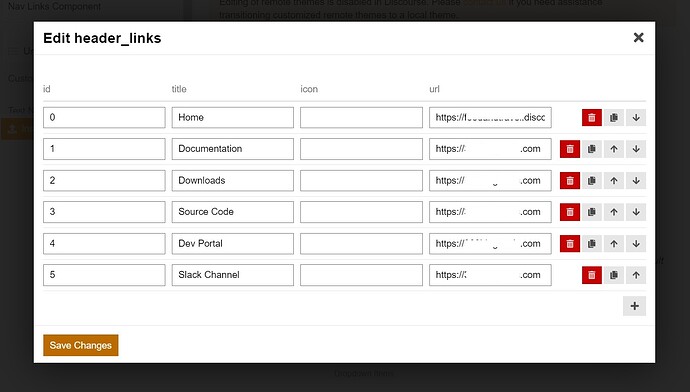
Task: Focus the icon field in Source Code row
Action: coord(361,212)
